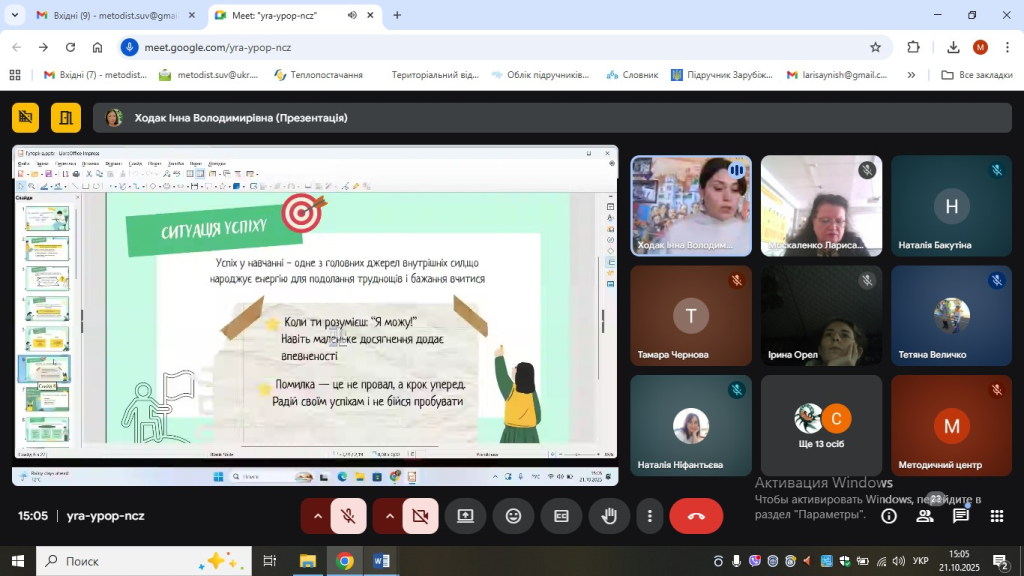Toggle closed captions
This screenshot has width=1024, height=576.
pos(561,516)
